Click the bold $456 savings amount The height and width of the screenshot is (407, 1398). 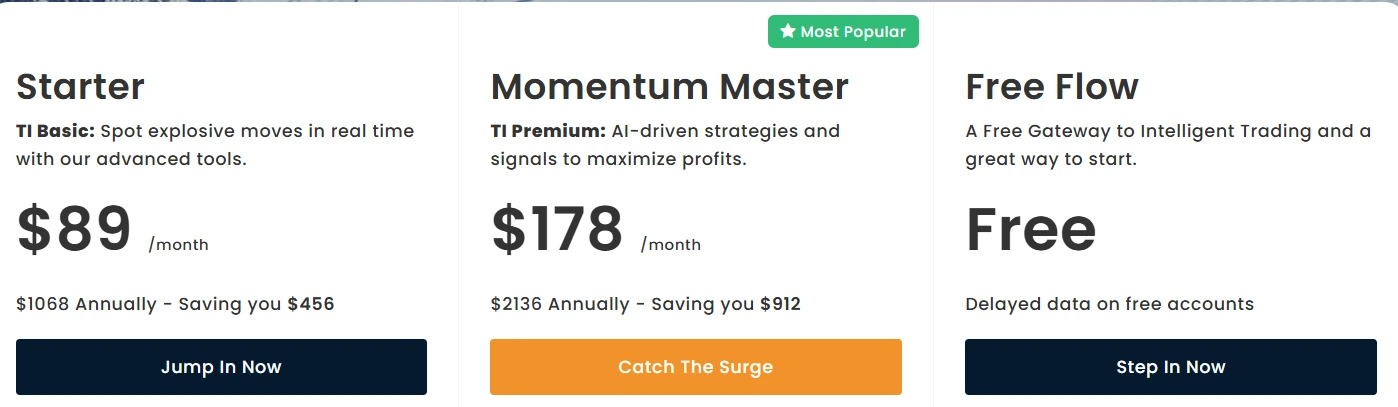(311, 304)
